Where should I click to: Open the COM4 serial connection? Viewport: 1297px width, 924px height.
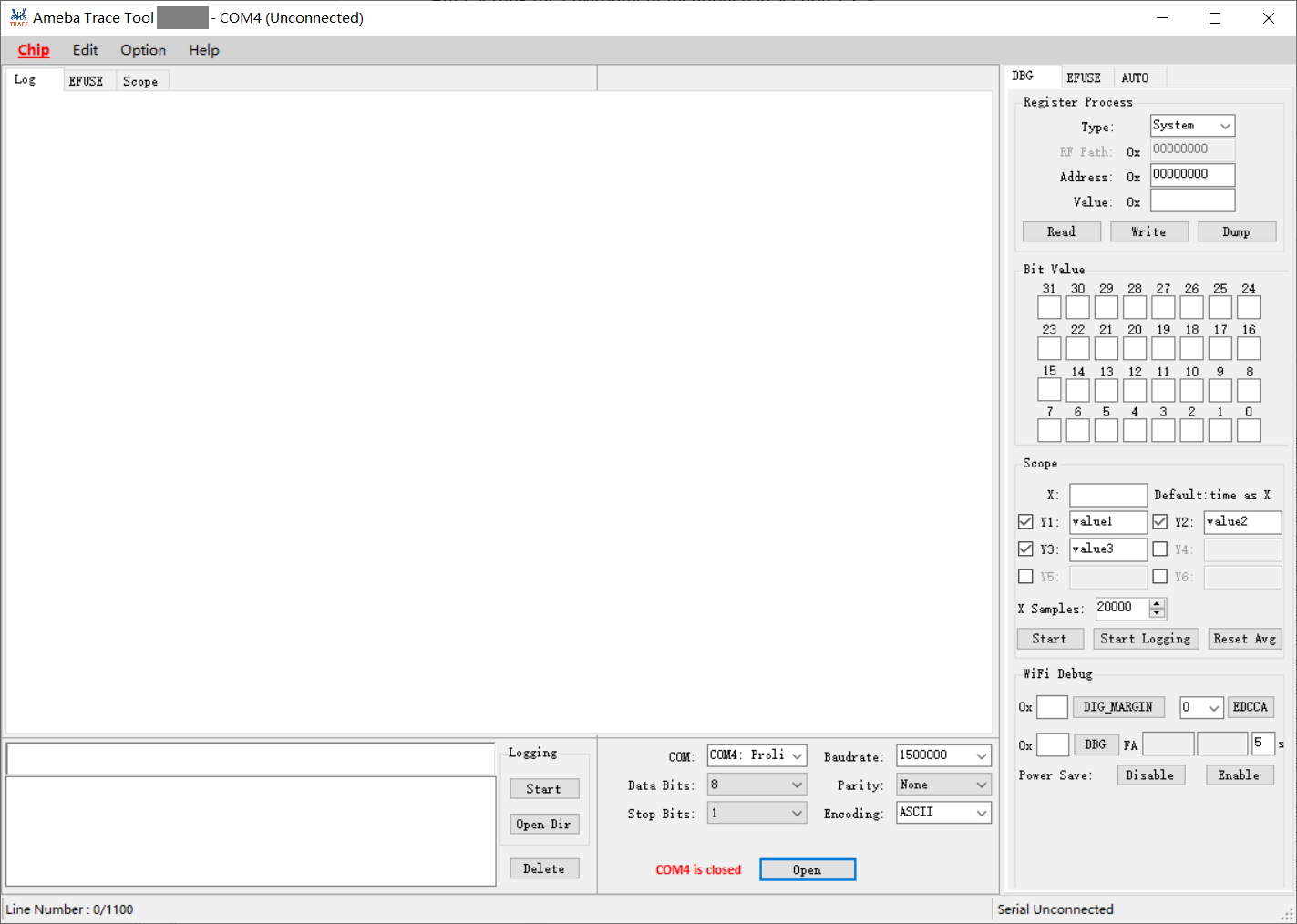pyautogui.click(x=807, y=869)
